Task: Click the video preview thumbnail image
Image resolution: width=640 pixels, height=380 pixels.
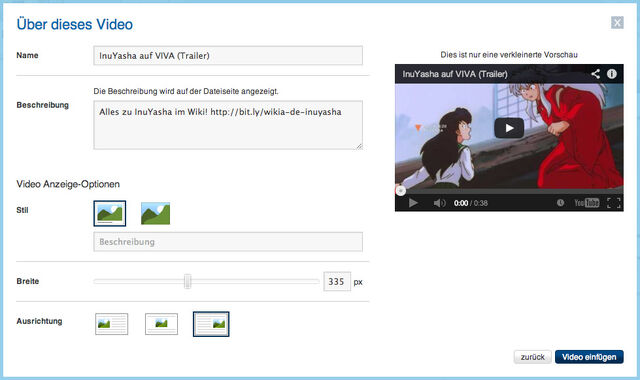Action: pyautogui.click(x=509, y=138)
